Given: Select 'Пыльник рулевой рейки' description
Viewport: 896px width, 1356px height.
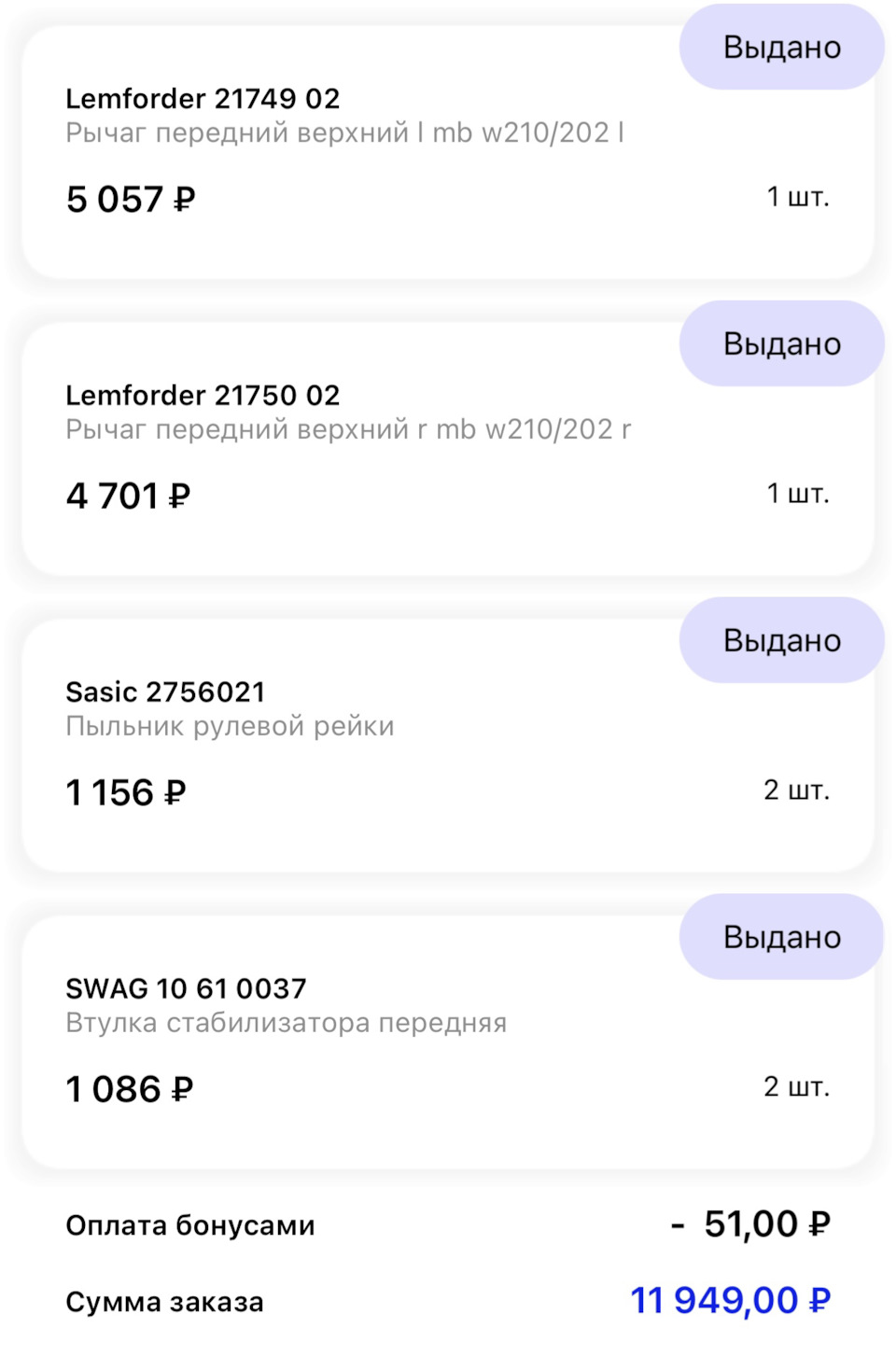Looking at the screenshot, I should click(x=230, y=727).
